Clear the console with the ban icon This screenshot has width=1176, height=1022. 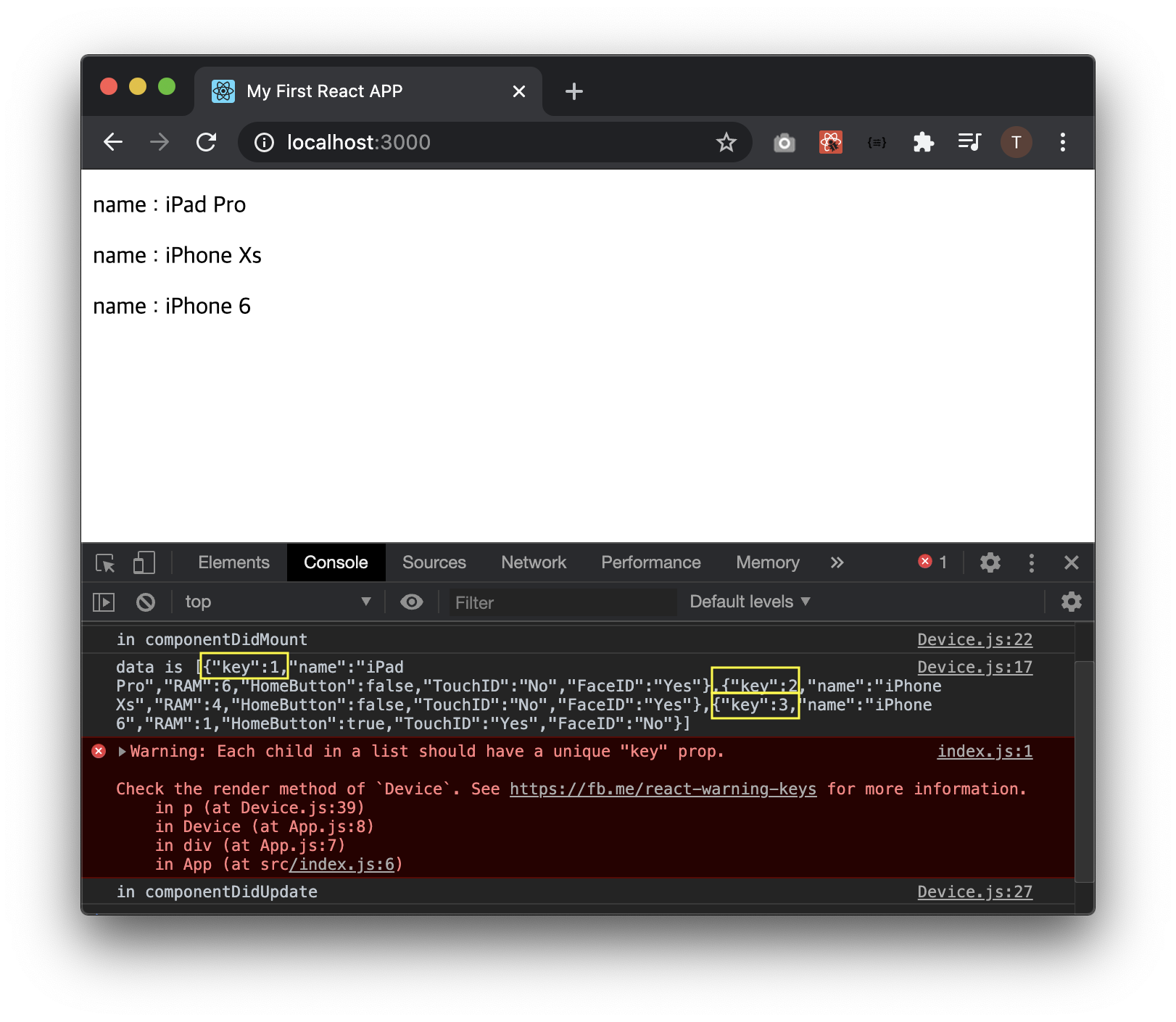[146, 602]
